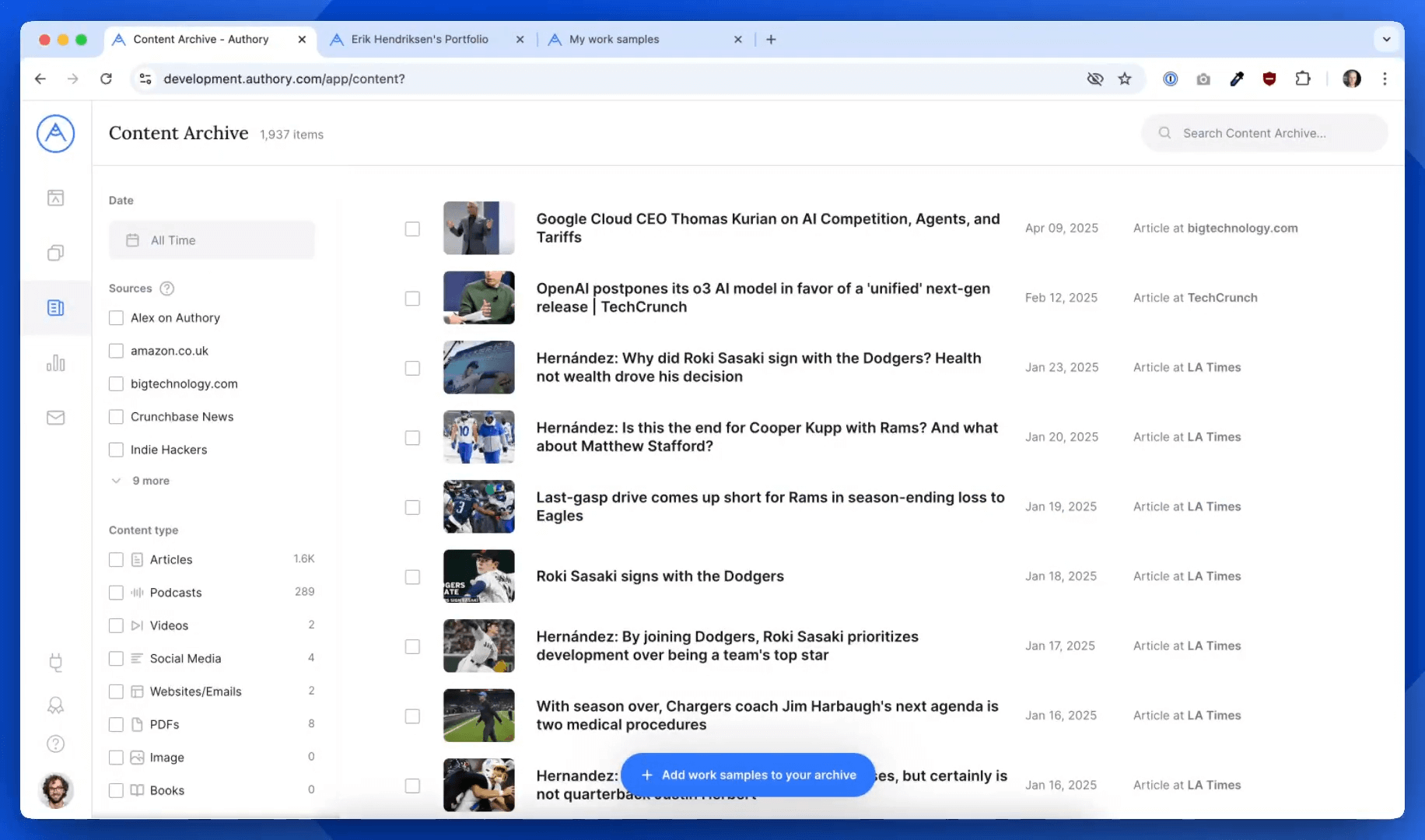1425x840 pixels.
Task: Open the user profile avatar in sidebar
Action: 55,790
